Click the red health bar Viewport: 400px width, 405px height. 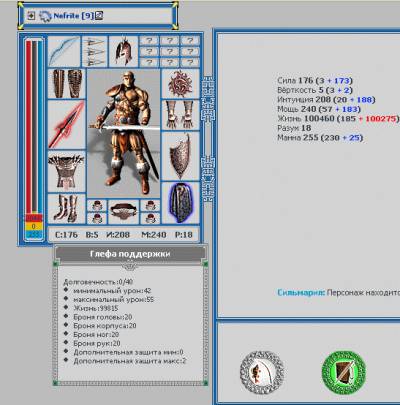coord(29,127)
